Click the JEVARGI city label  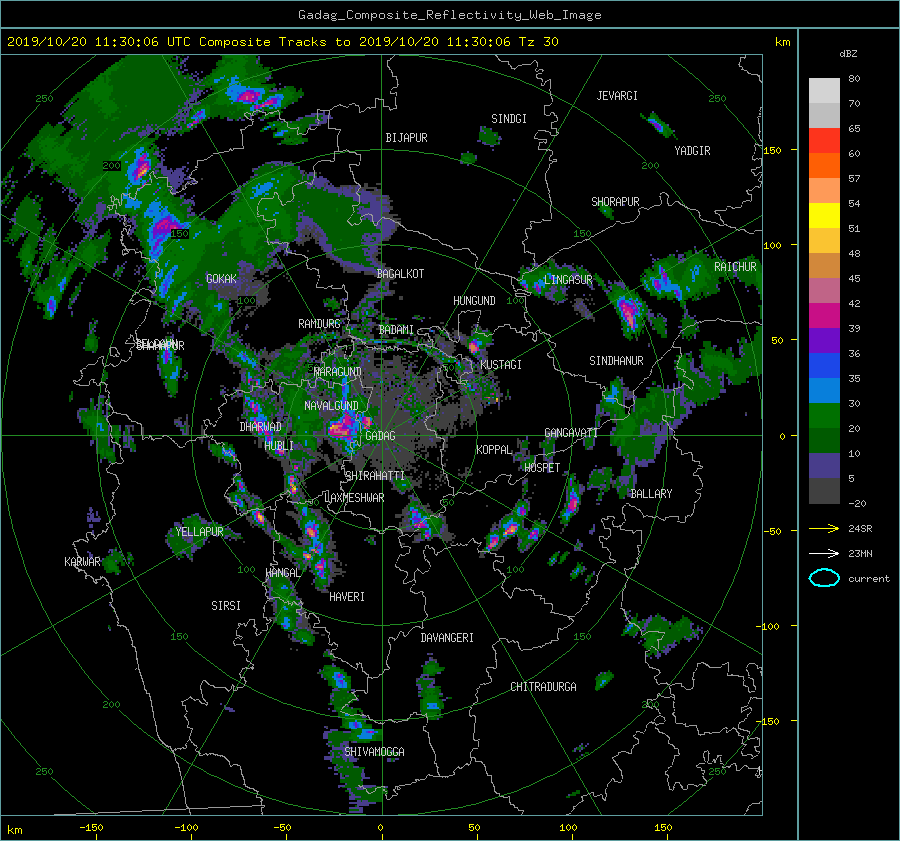[617, 96]
